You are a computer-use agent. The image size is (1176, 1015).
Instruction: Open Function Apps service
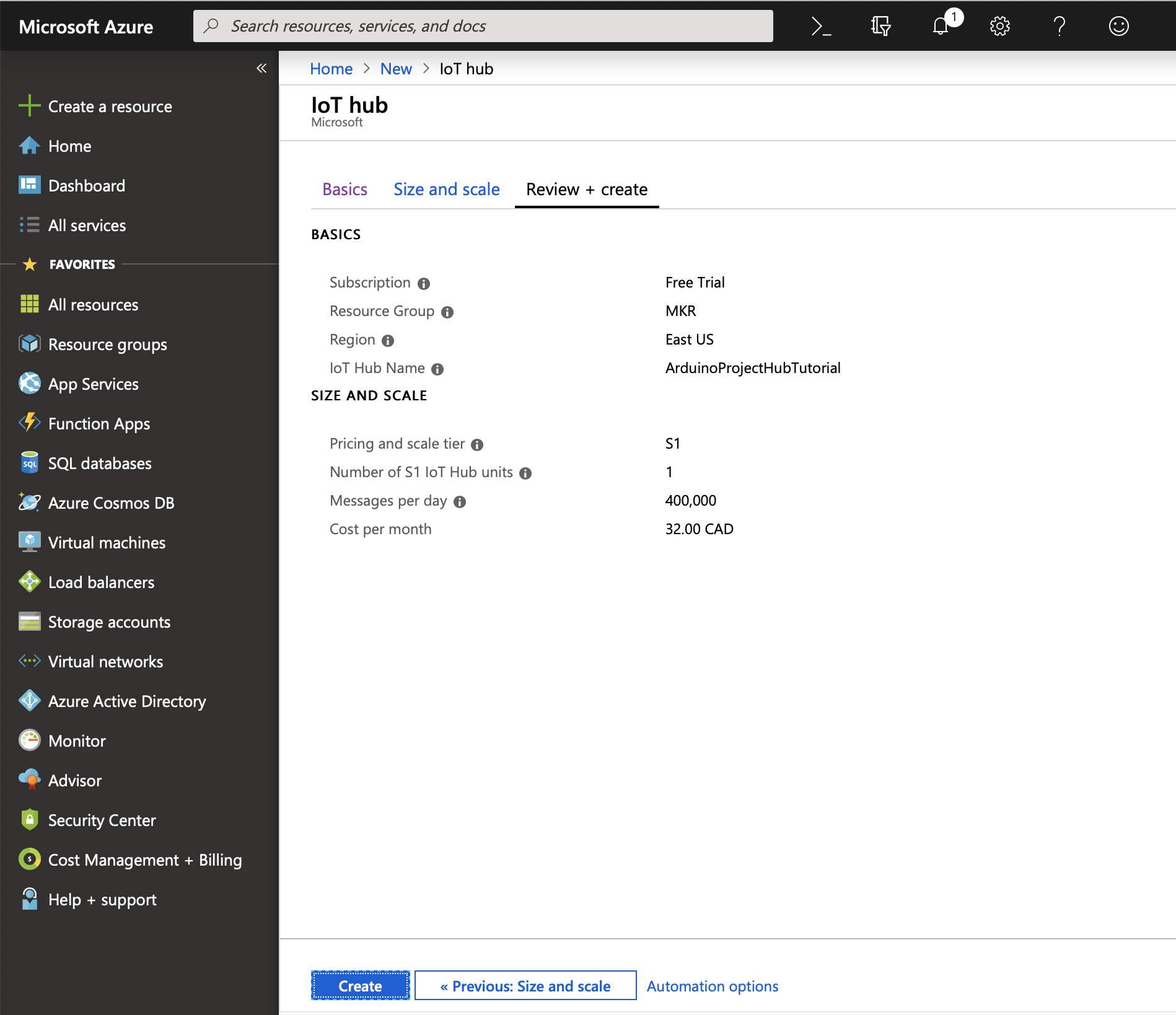(x=98, y=423)
